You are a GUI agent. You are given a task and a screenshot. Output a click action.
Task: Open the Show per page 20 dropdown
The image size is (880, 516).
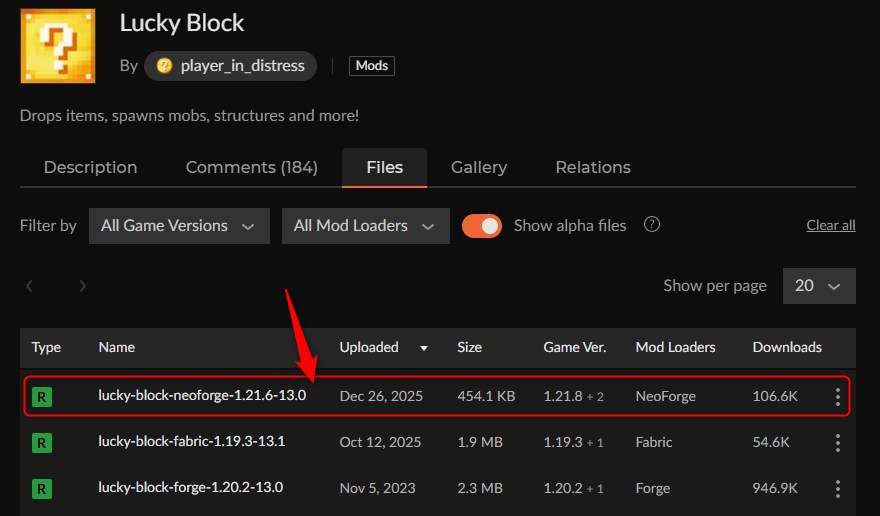click(x=818, y=286)
